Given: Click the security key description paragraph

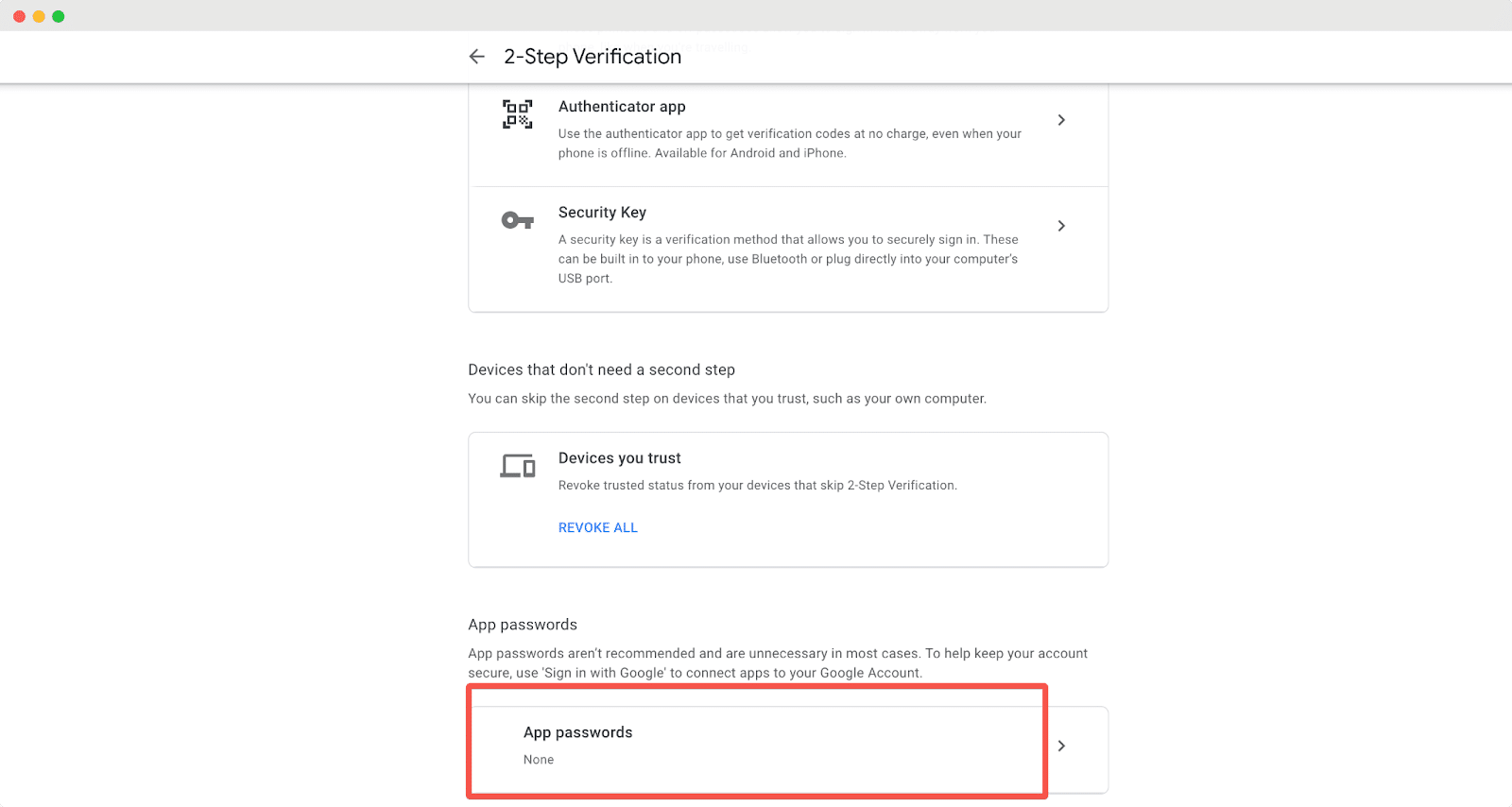Looking at the screenshot, I should (x=788, y=259).
